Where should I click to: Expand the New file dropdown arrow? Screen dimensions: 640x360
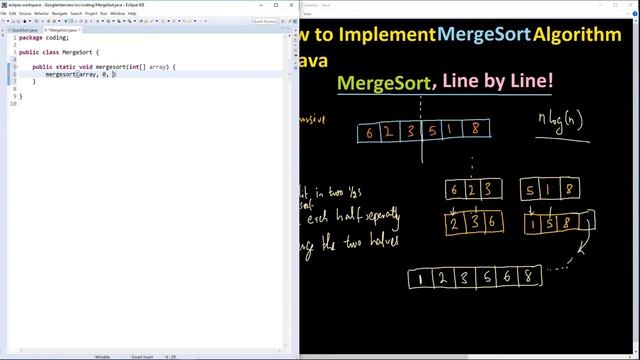tap(7, 21)
